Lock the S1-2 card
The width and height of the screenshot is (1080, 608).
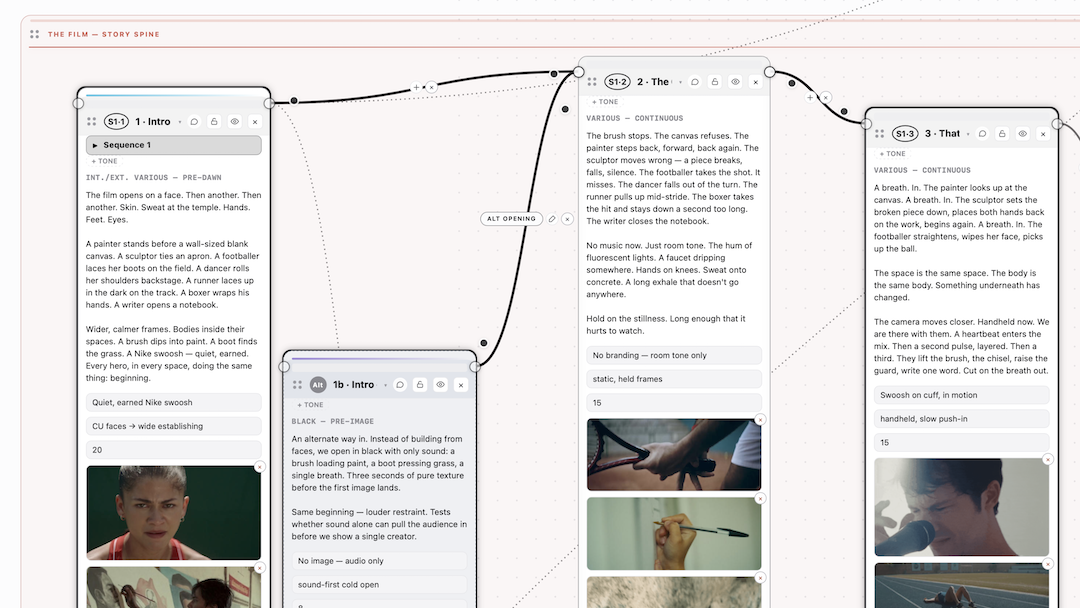715,82
